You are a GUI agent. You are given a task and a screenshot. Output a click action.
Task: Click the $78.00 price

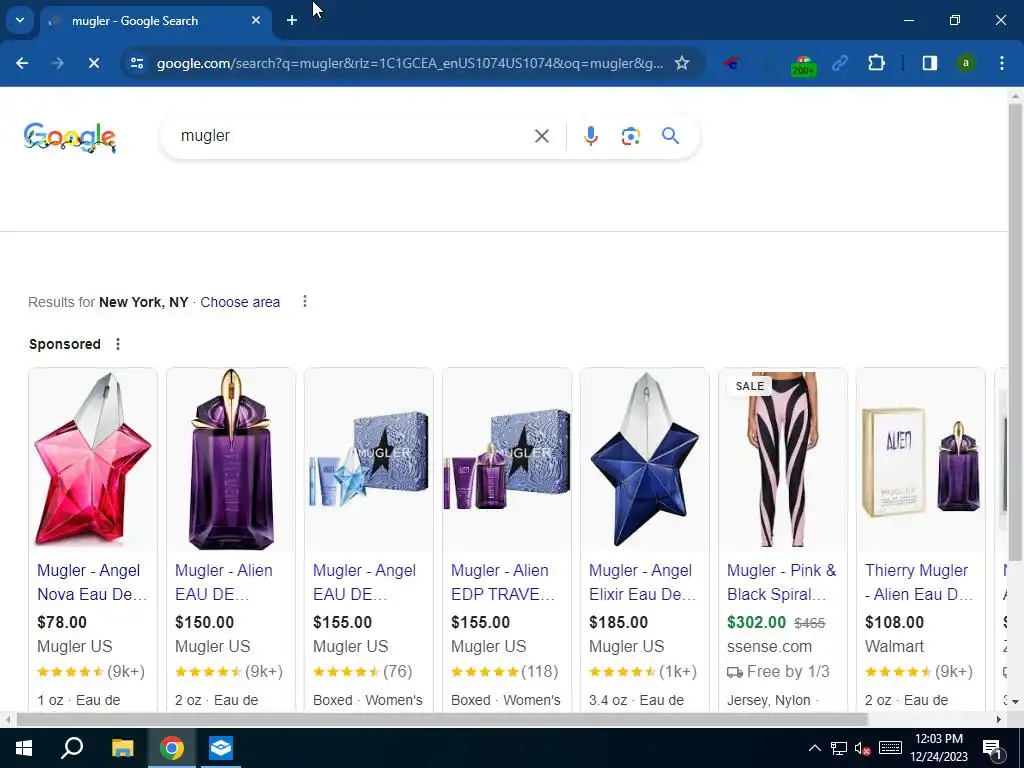pos(62,622)
